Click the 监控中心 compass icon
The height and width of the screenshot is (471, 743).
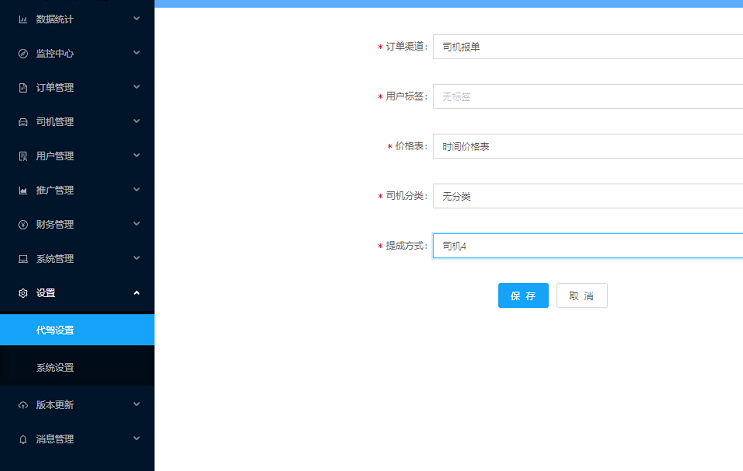(x=23, y=53)
